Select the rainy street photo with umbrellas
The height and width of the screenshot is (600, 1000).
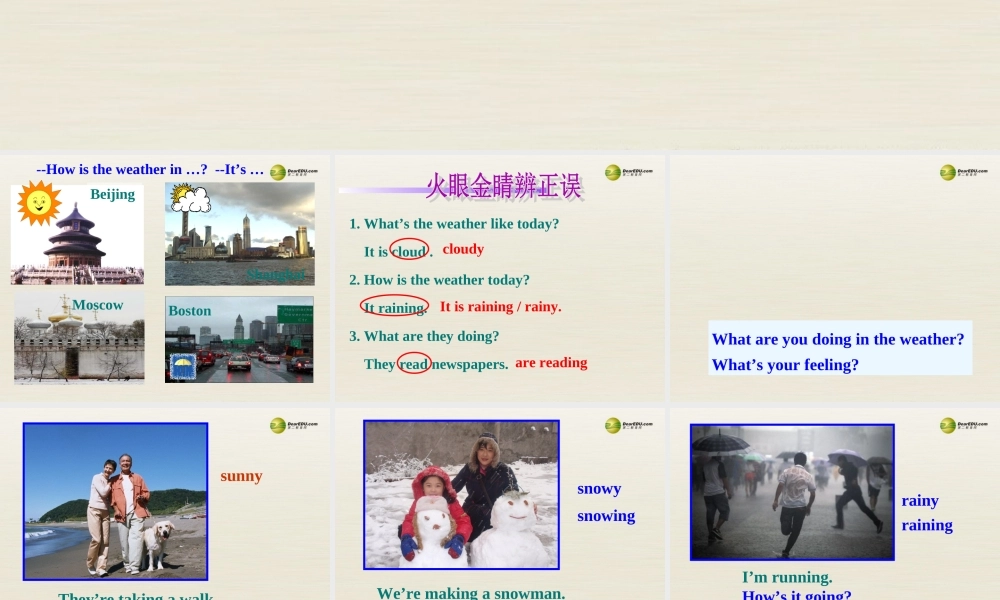[792, 491]
